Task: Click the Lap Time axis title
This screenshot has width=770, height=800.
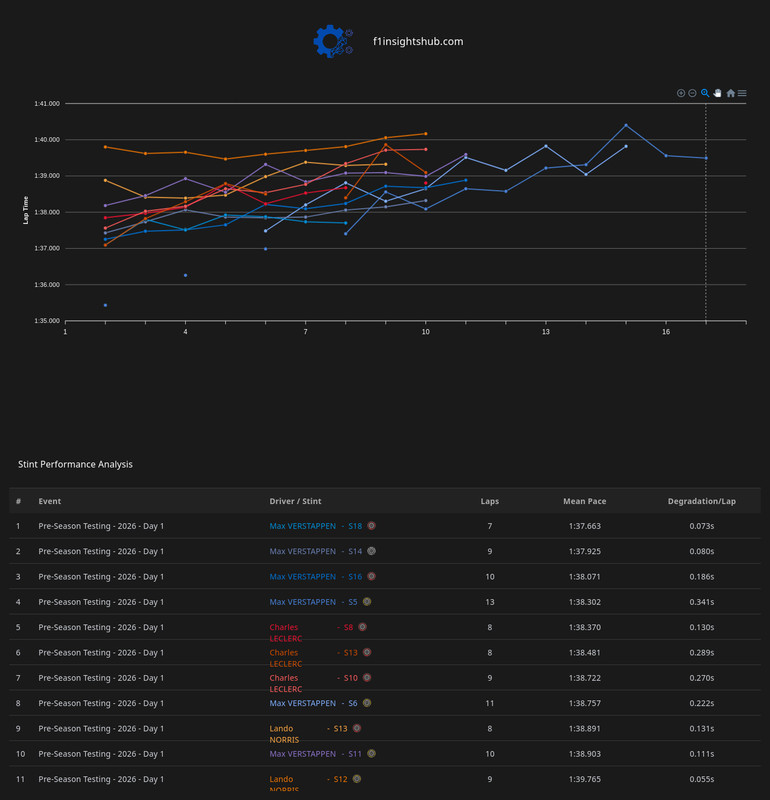Action: pyautogui.click(x=26, y=210)
